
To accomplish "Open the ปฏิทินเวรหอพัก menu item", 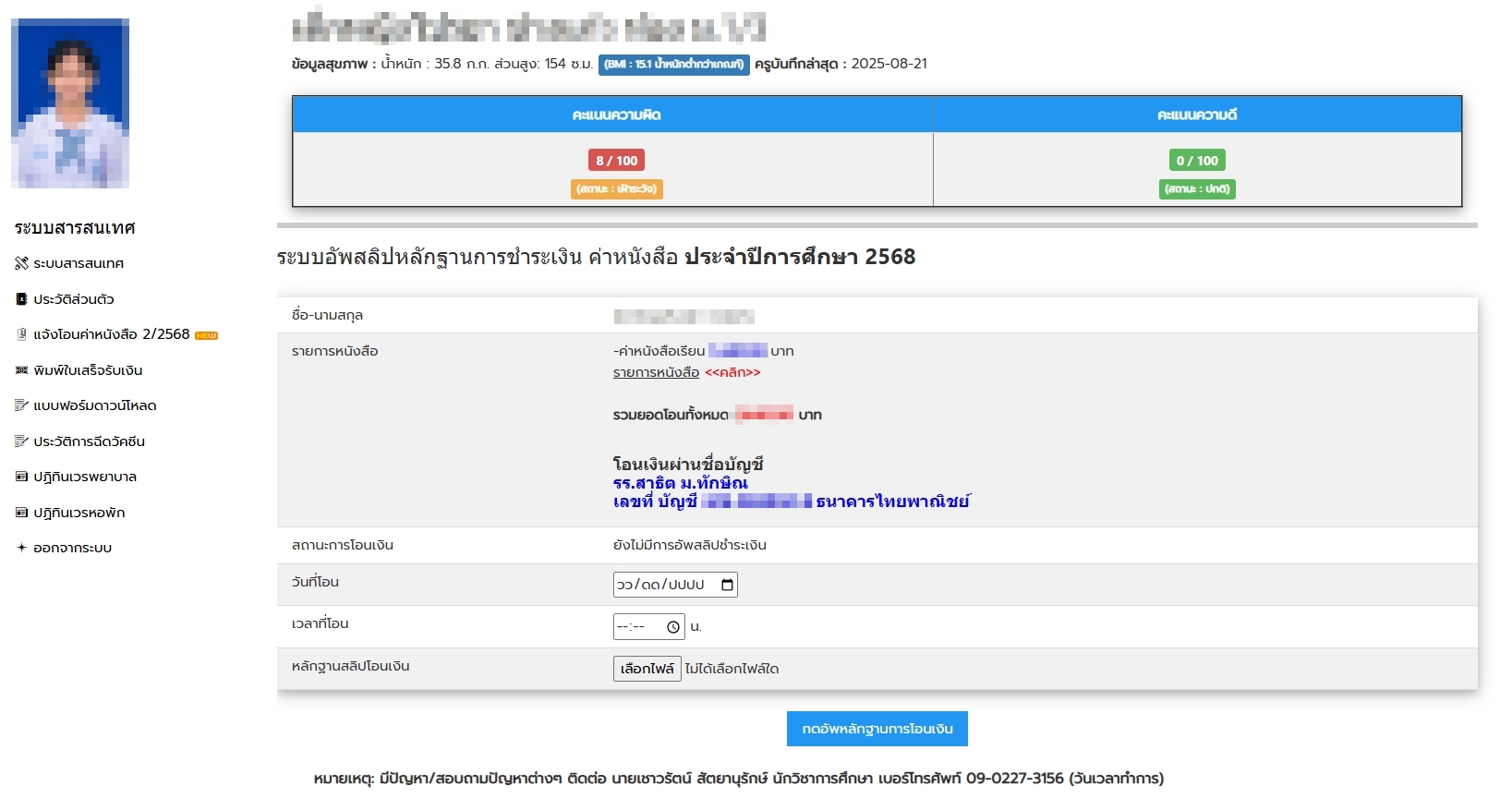I will pyautogui.click(x=79, y=513).
